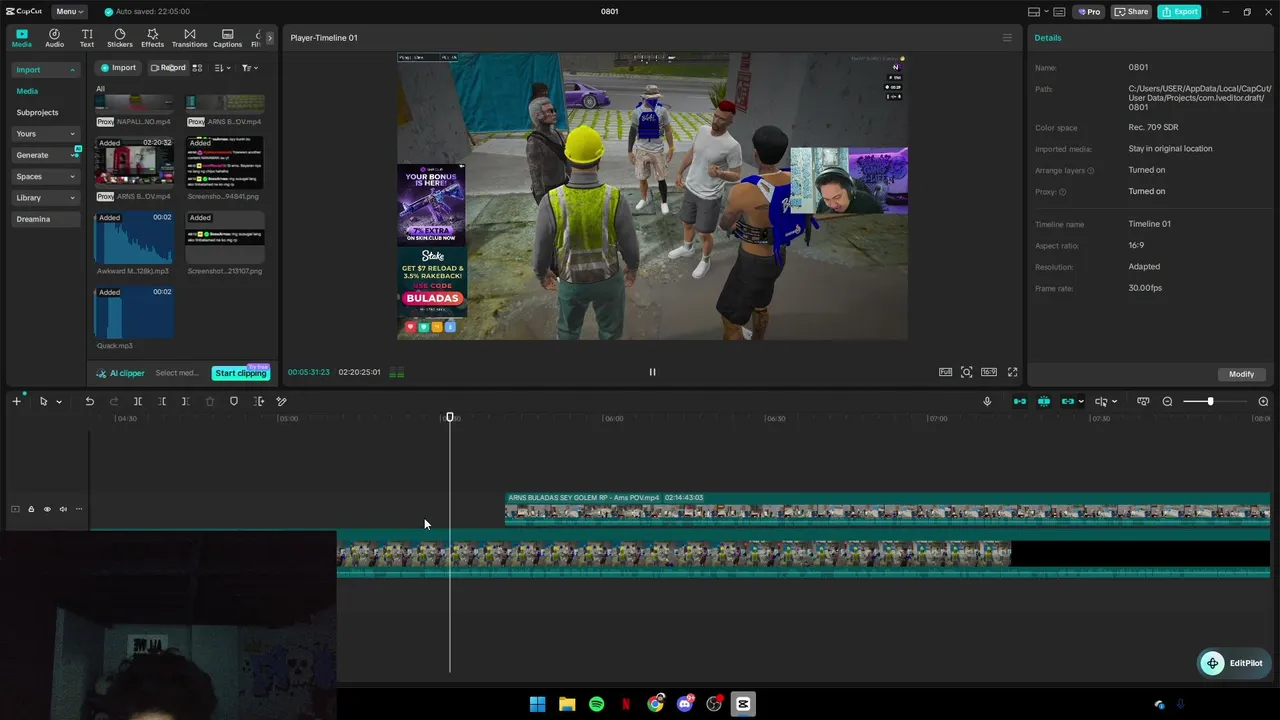Click the Record button
The image size is (1280, 720).
tap(168, 68)
